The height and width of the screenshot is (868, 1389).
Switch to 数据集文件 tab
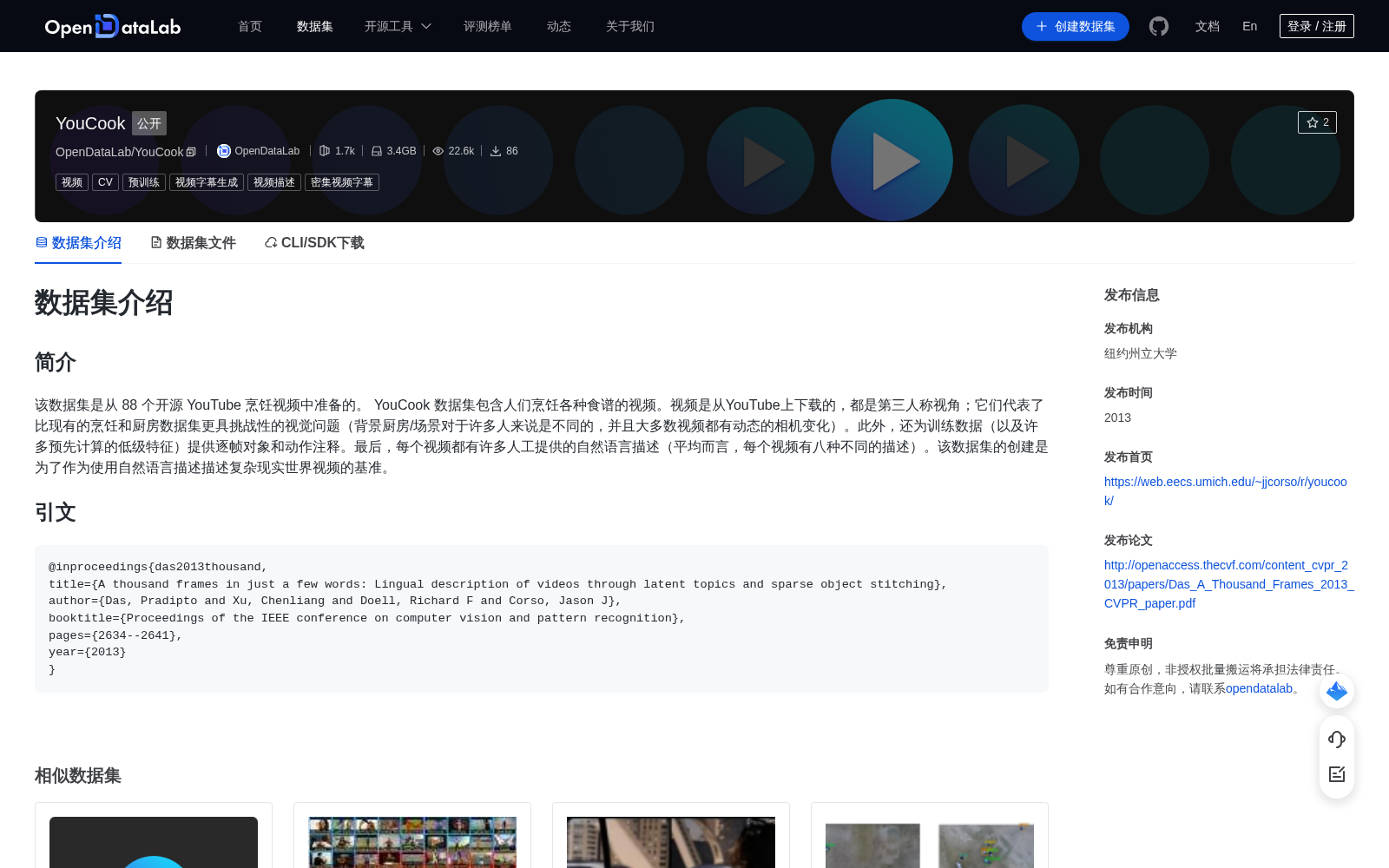coord(193,243)
